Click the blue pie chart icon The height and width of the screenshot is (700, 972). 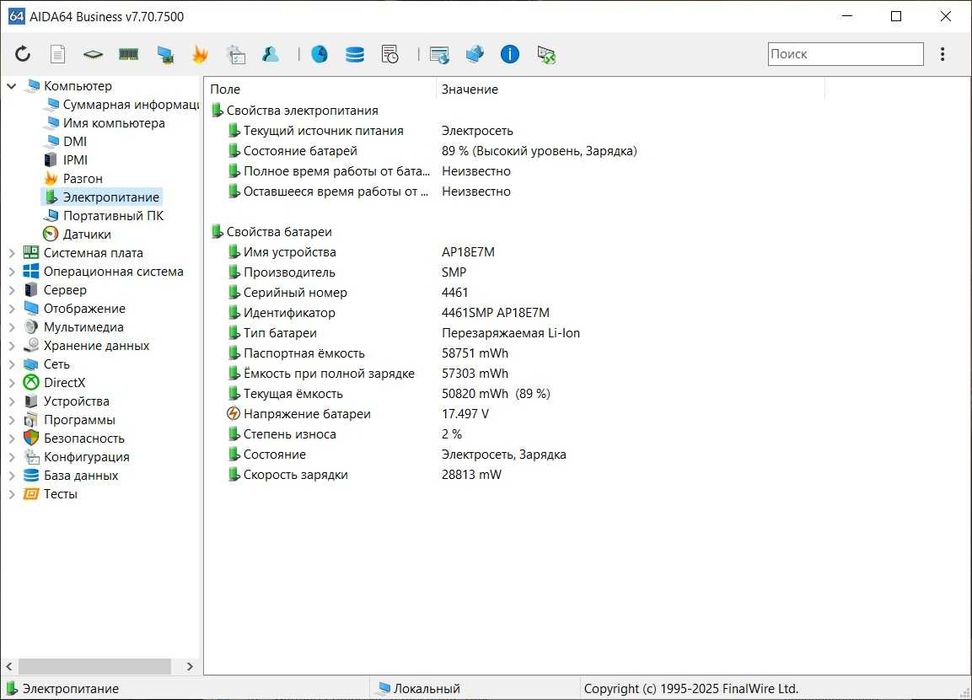click(x=319, y=55)
